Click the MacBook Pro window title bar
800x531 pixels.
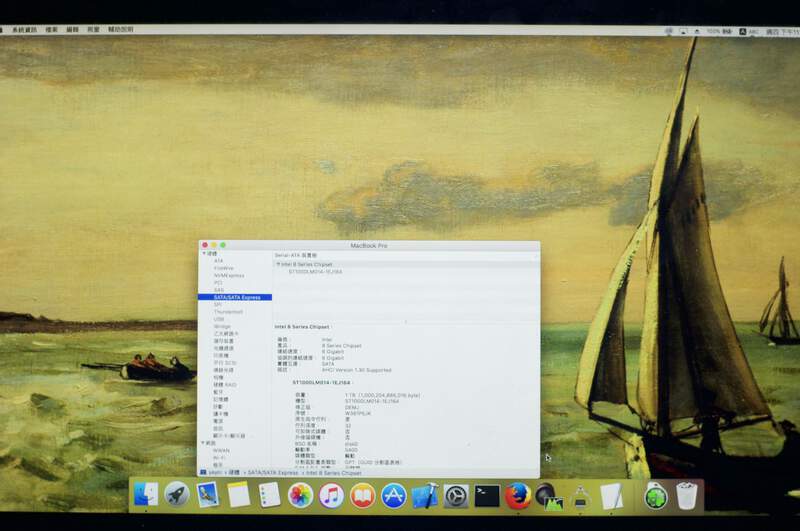click(x=368, y=245)
